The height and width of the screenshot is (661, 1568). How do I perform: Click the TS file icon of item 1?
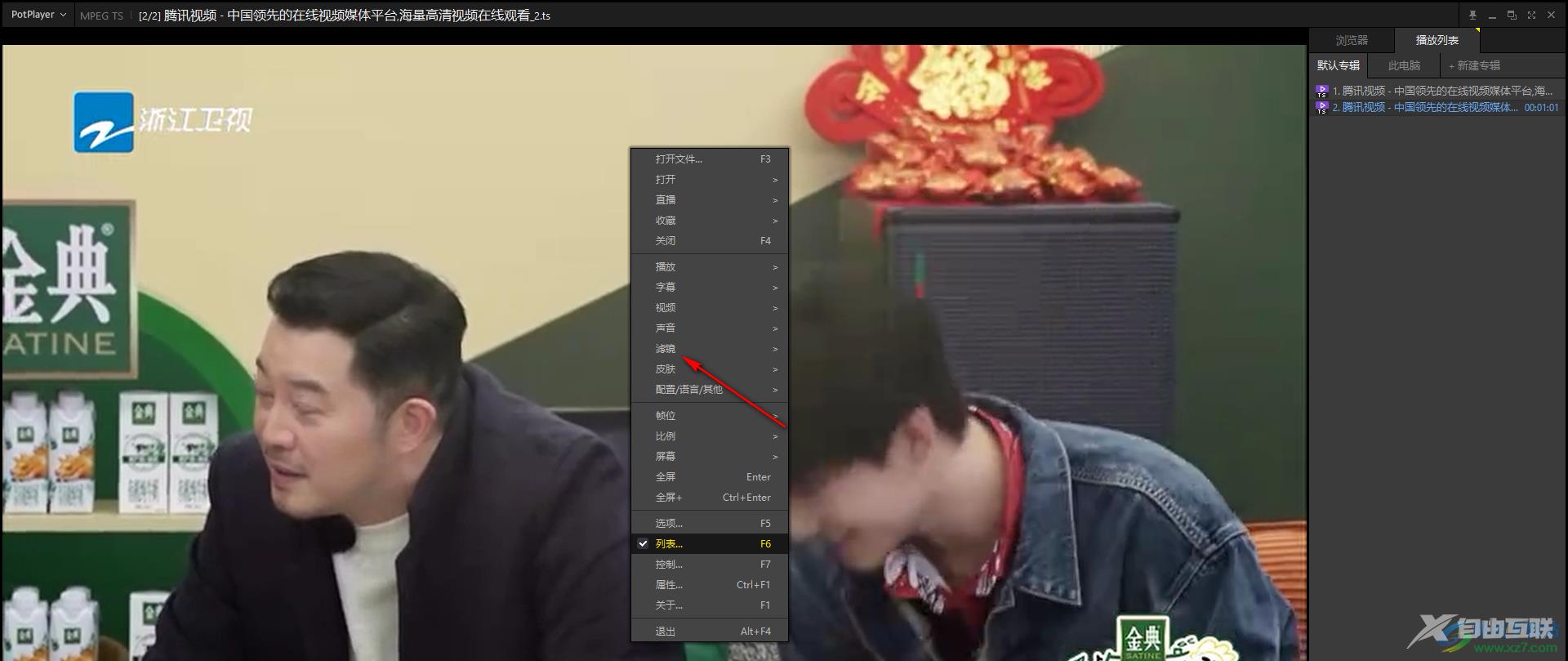click(1321, 91)
